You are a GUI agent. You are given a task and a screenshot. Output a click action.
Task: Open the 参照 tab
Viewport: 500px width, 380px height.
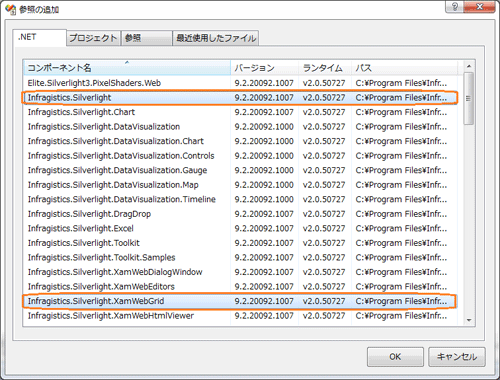tap(147, 38)
